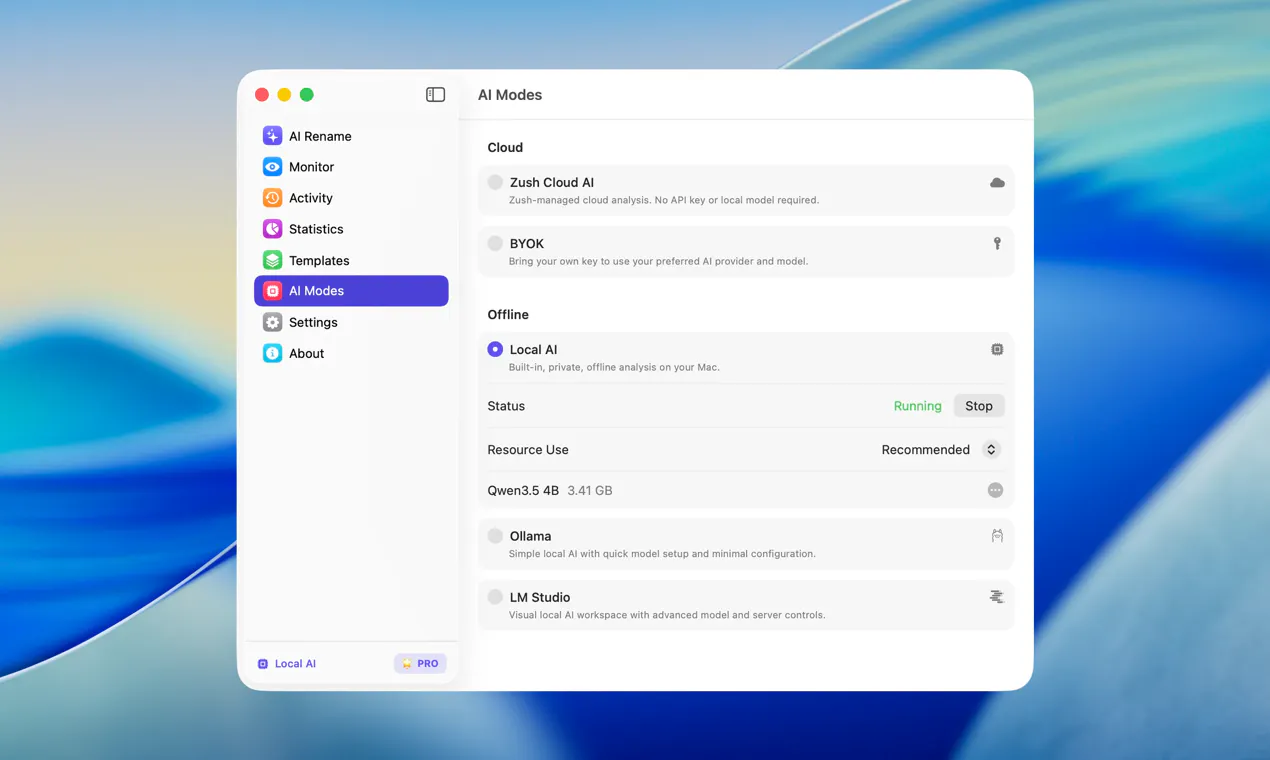
Task: Open AI Rename in the sidebar
Action: 351,136
